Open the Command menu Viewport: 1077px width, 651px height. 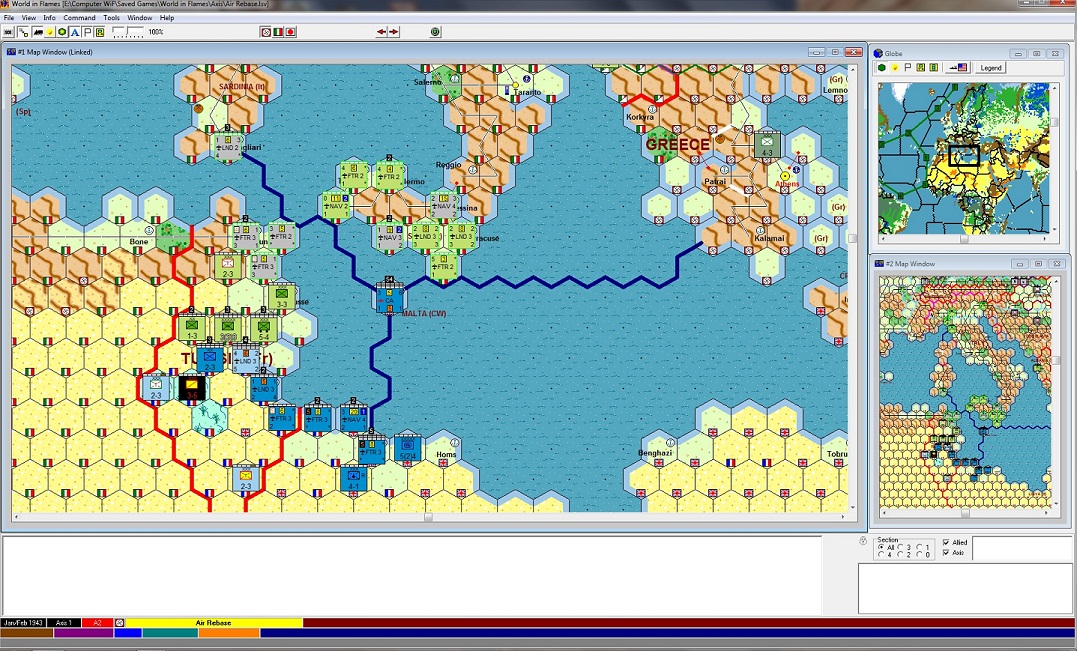[80, 18]
